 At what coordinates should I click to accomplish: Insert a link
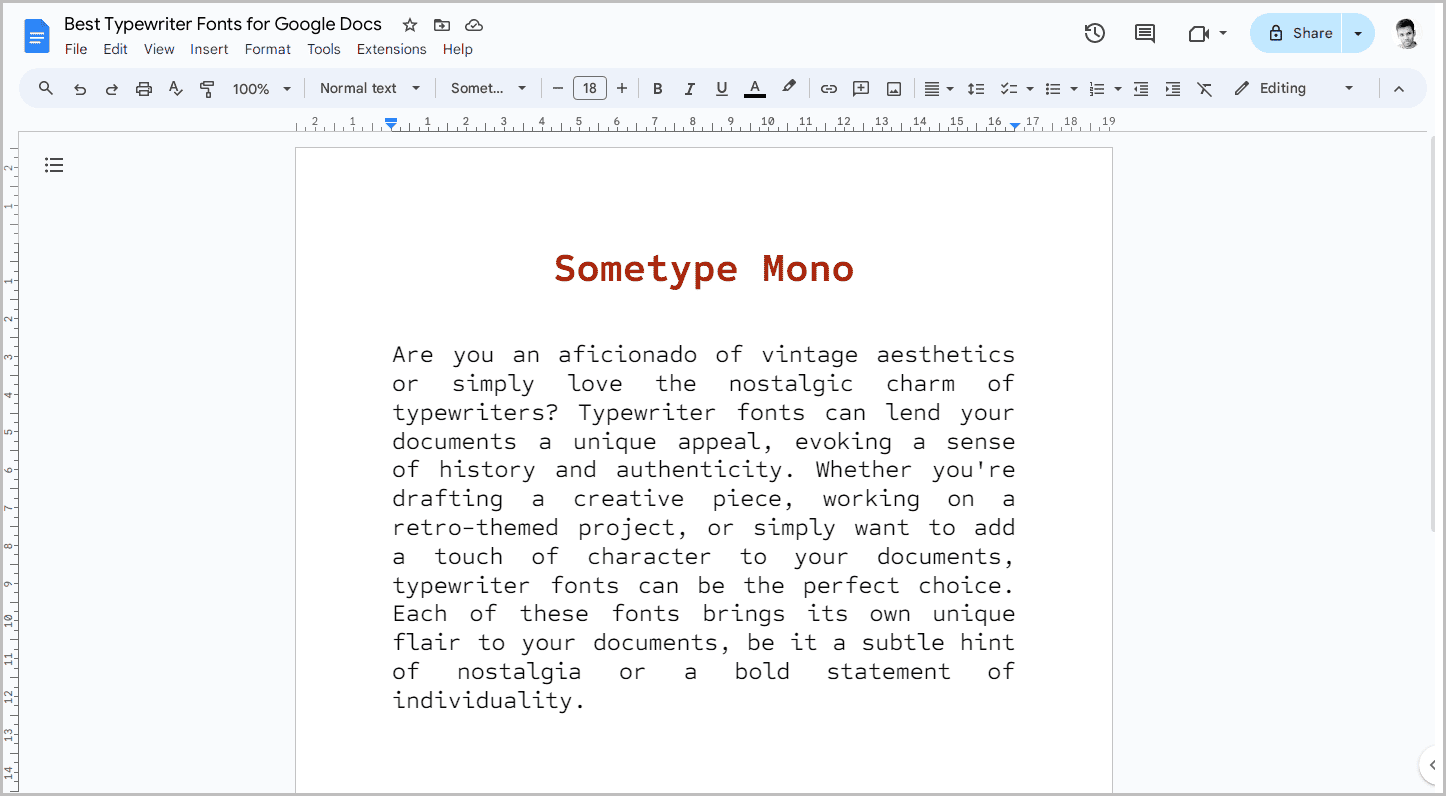[x=829, y=89]
